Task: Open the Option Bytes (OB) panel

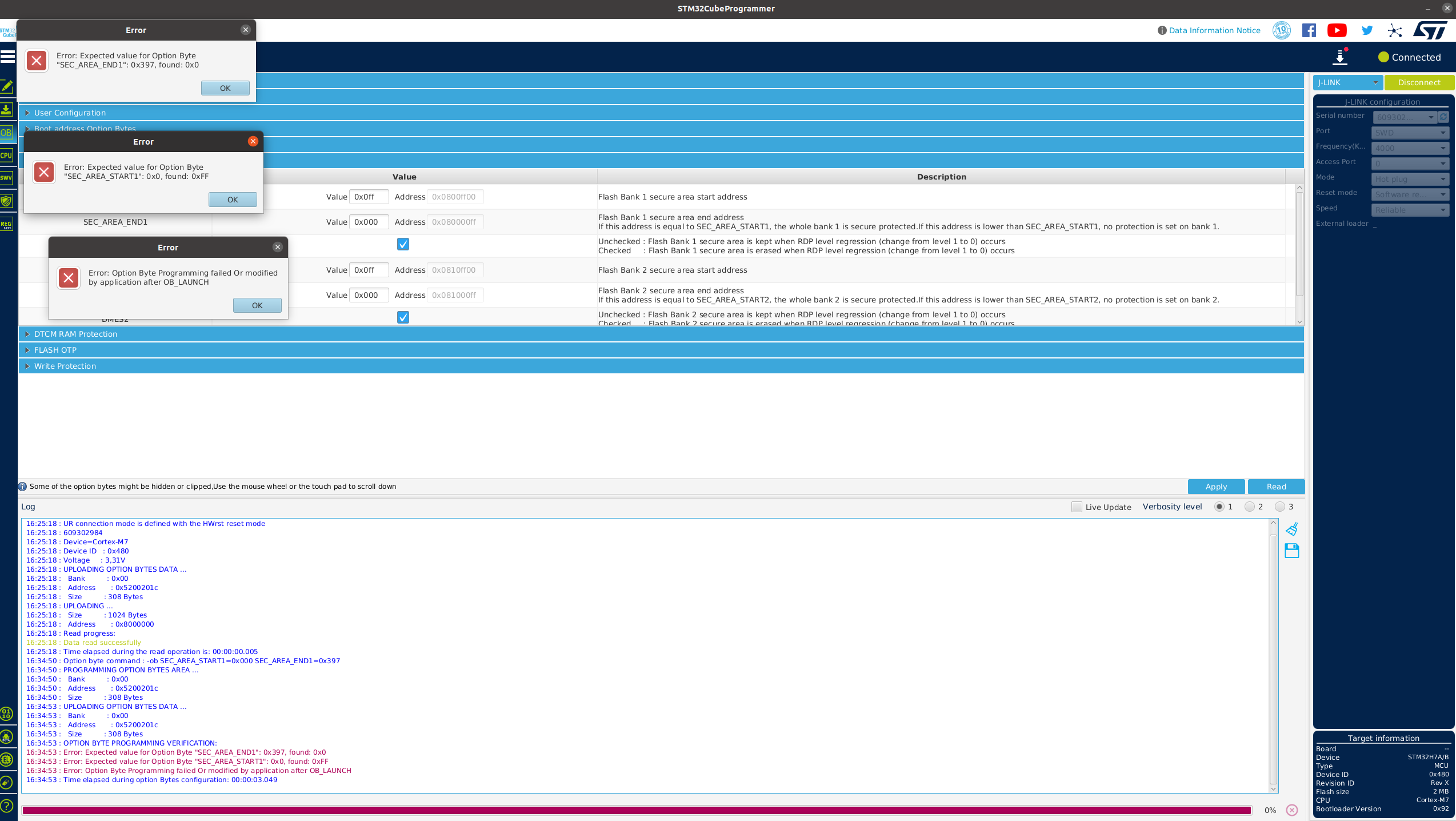Action: [x=6, y=132]
